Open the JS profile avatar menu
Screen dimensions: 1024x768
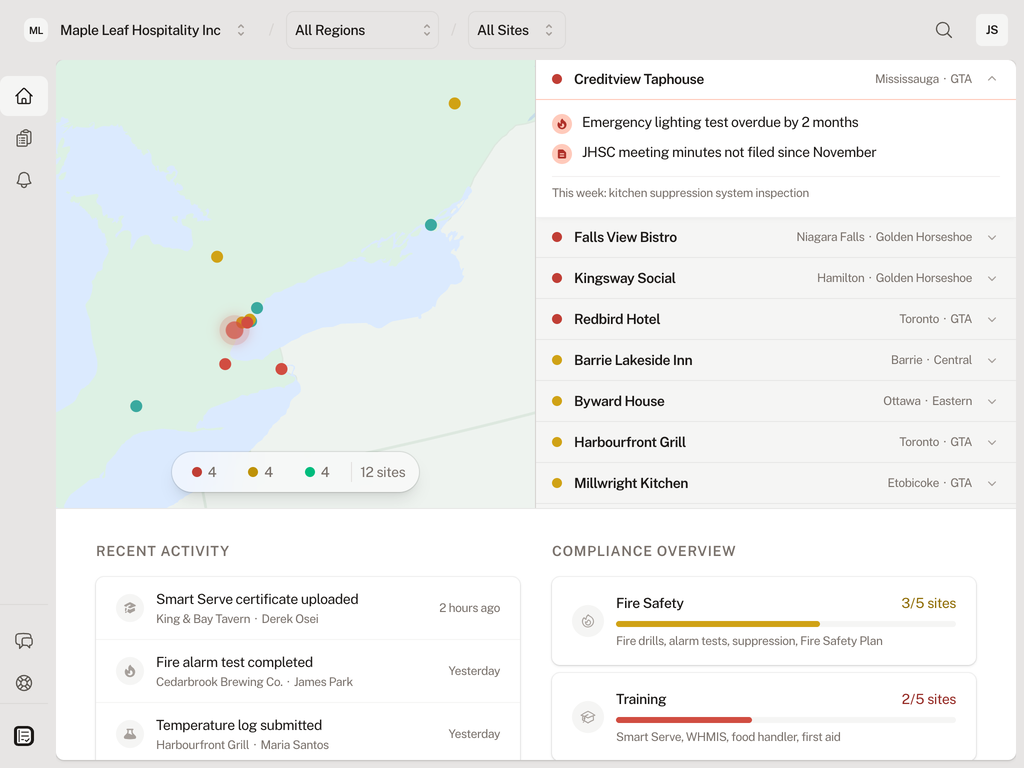(x=991, y=30)
